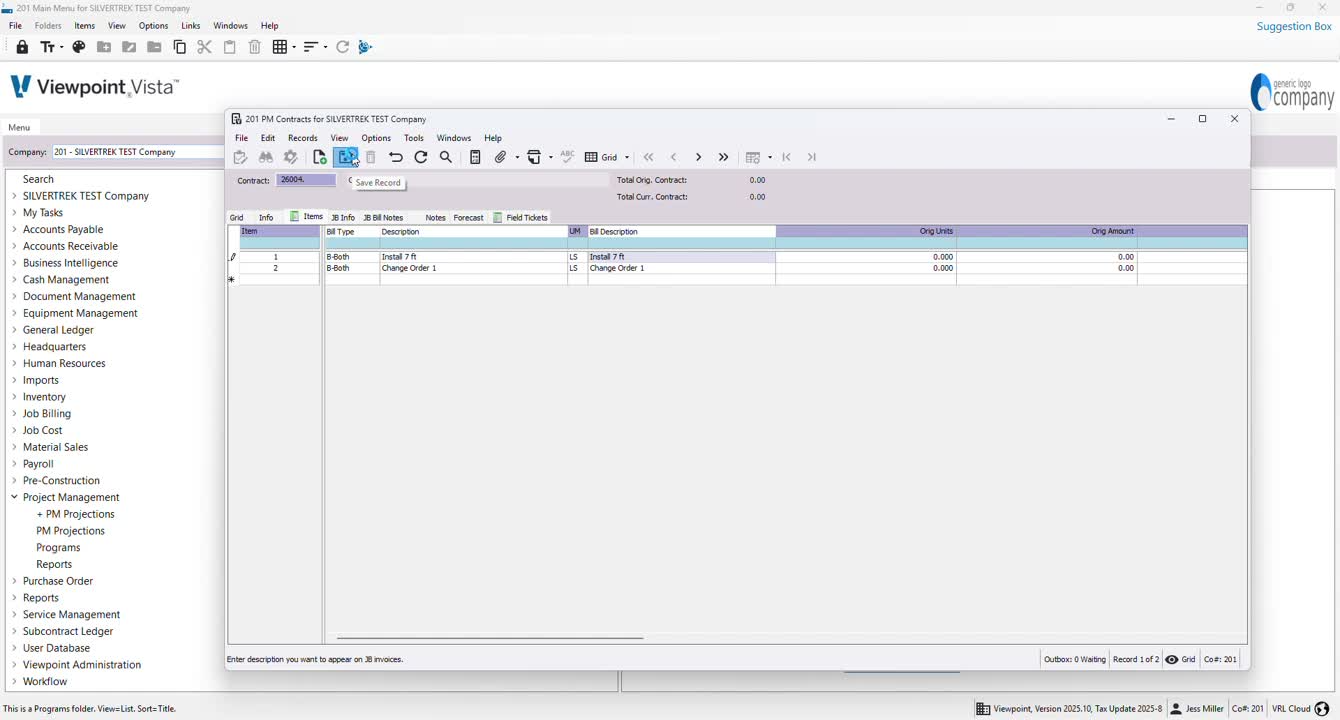This screenshot has height=720, width=1340.
Task: Click the delete trash icon in PM Contracts
Action: pyautogui.click(x=371, y=157)
